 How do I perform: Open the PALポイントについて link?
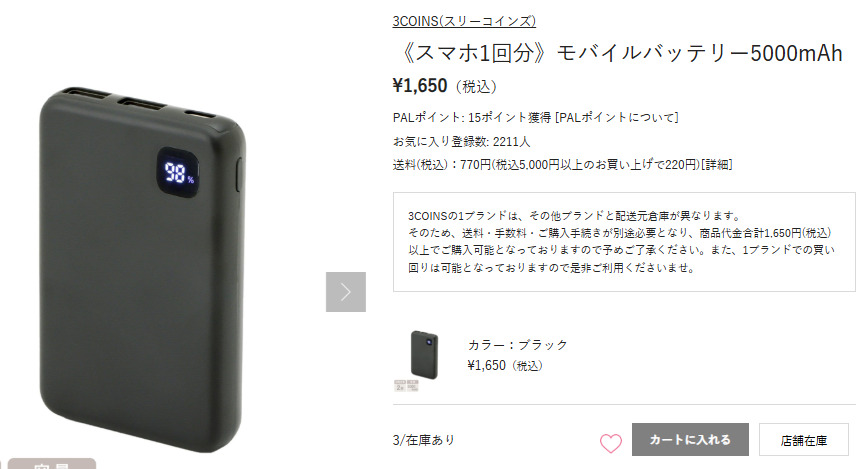pyautogui.click(x=616, y=117)
